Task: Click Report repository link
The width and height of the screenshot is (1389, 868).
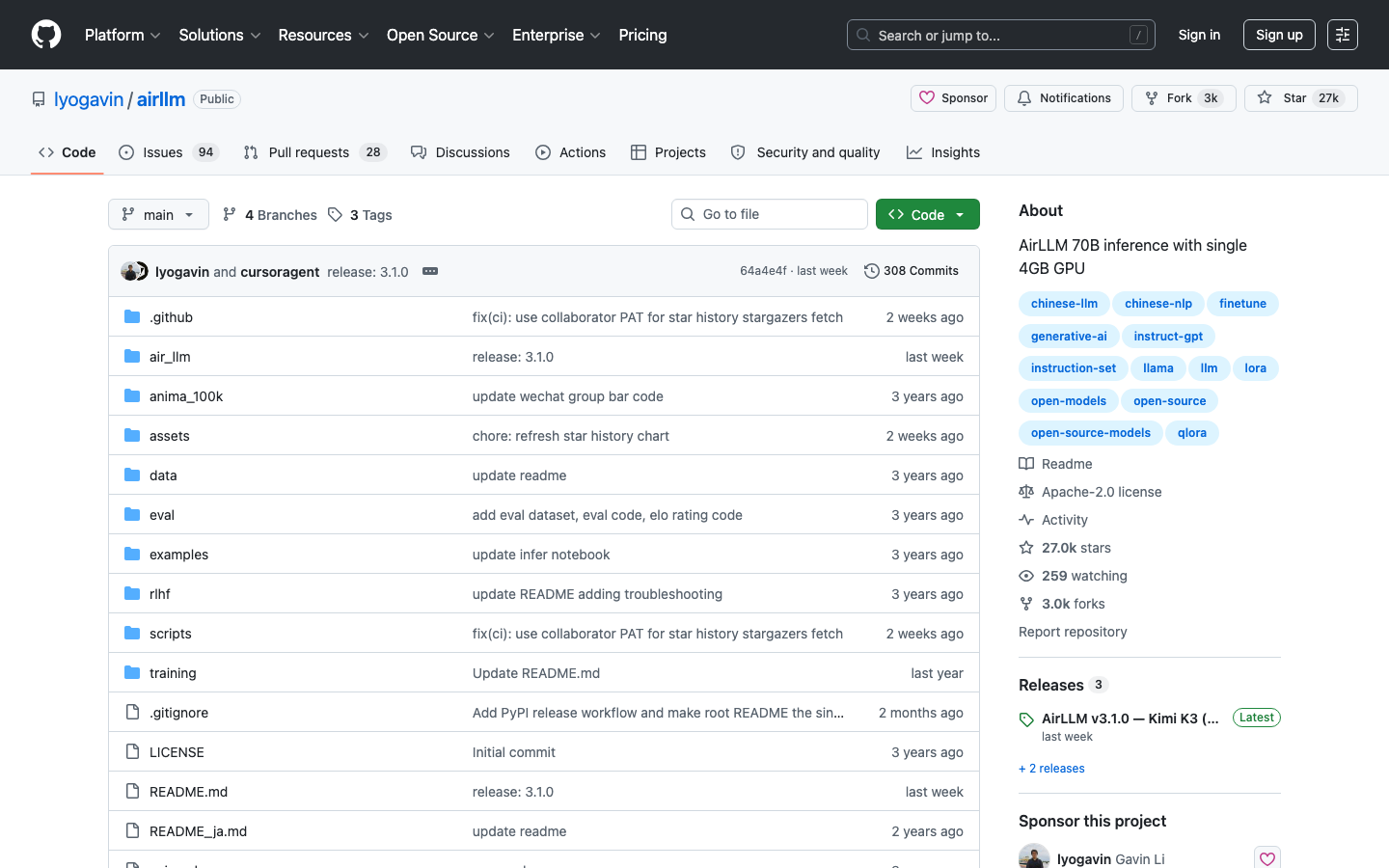Action: pos(1073,632)
